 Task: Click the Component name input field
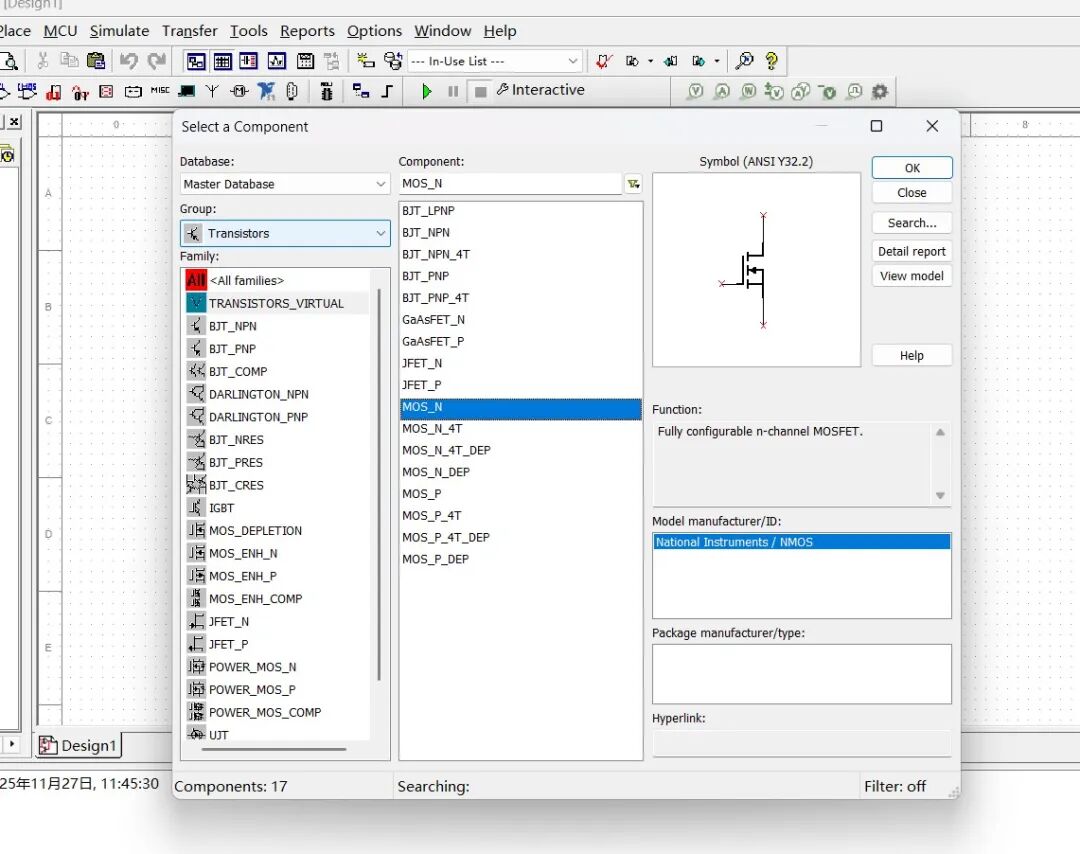(x=510, y=184)
